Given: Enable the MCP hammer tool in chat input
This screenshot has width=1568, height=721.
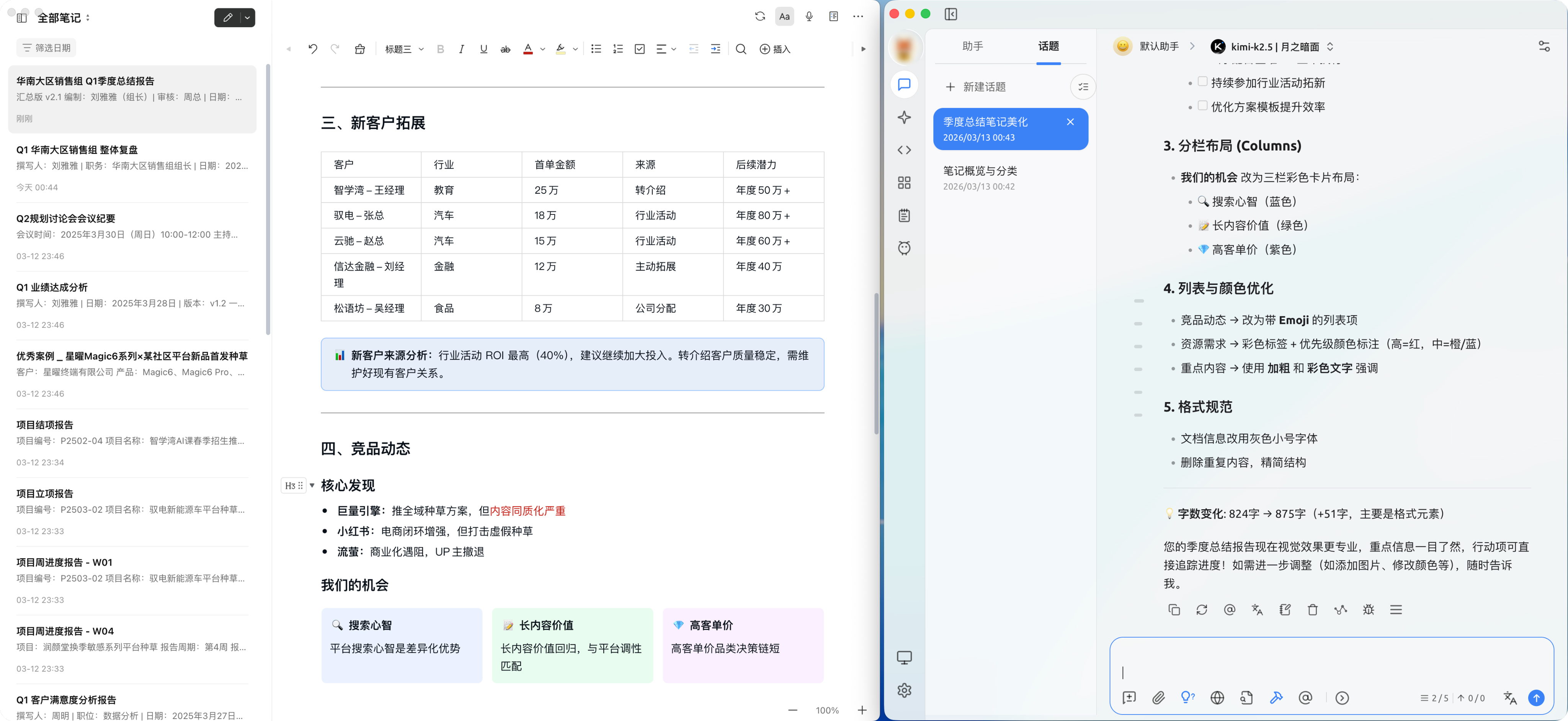Looking at the screenshot, I should coord(1276,698).
